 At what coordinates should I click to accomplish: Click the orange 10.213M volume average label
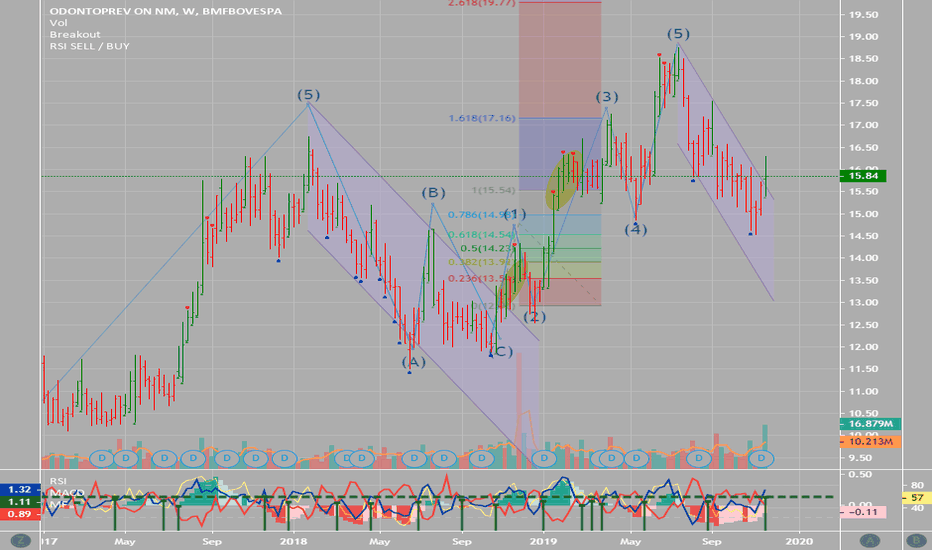pyautogui.click(x=870, y=442)
